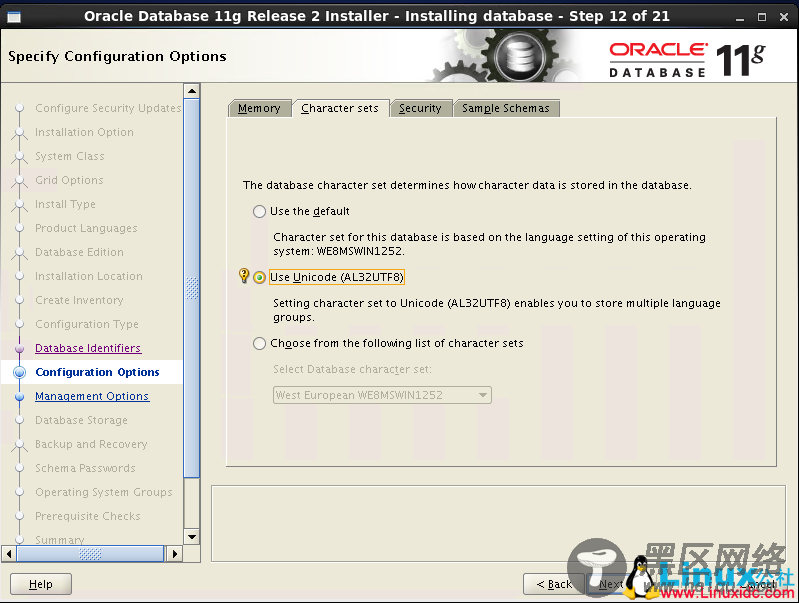Viewport: 799px width, 603px height.
Task: Go to Management Options step link
Action: pos(92,396)
